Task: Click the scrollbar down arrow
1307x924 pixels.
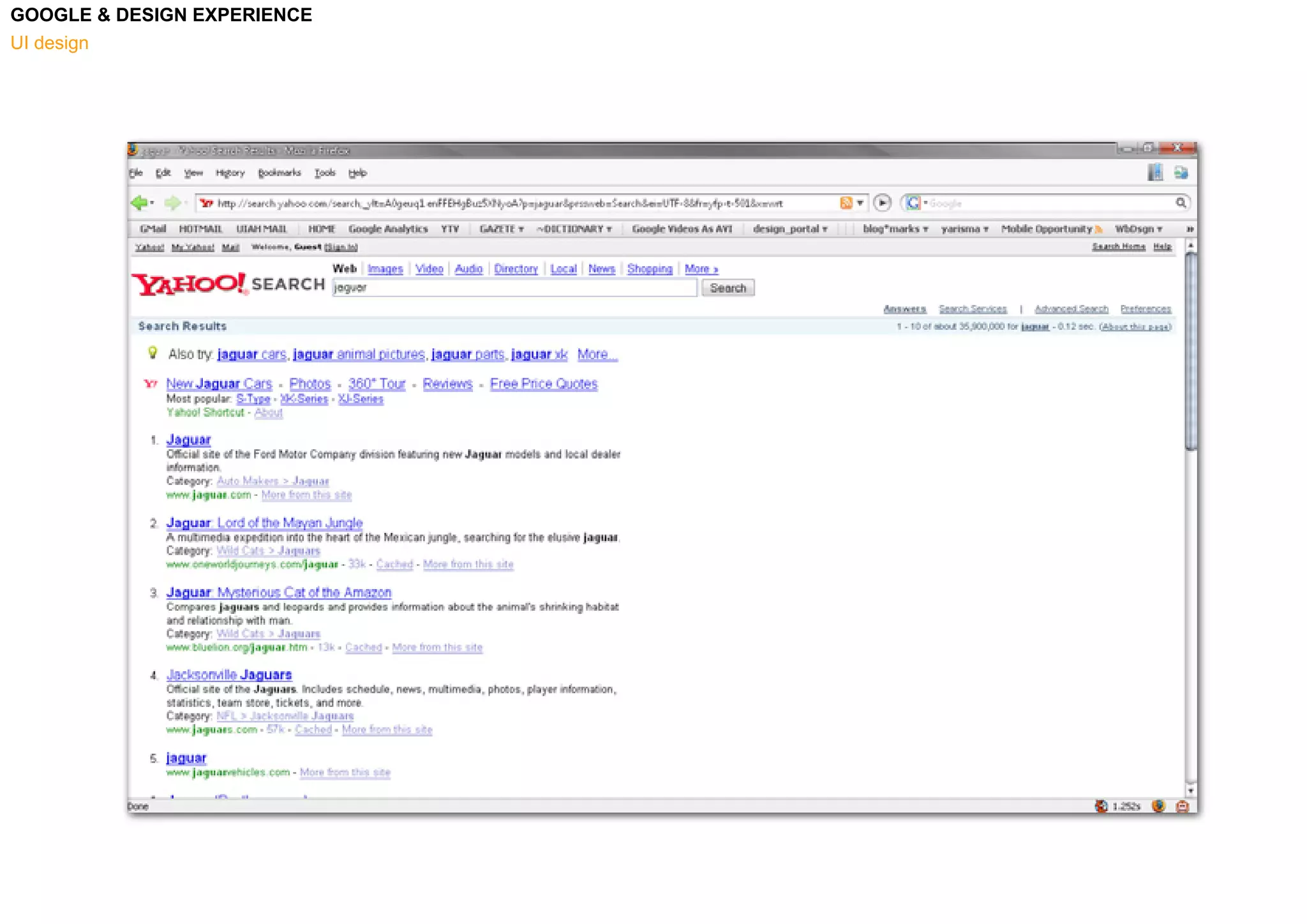Action: (1191, 790)
